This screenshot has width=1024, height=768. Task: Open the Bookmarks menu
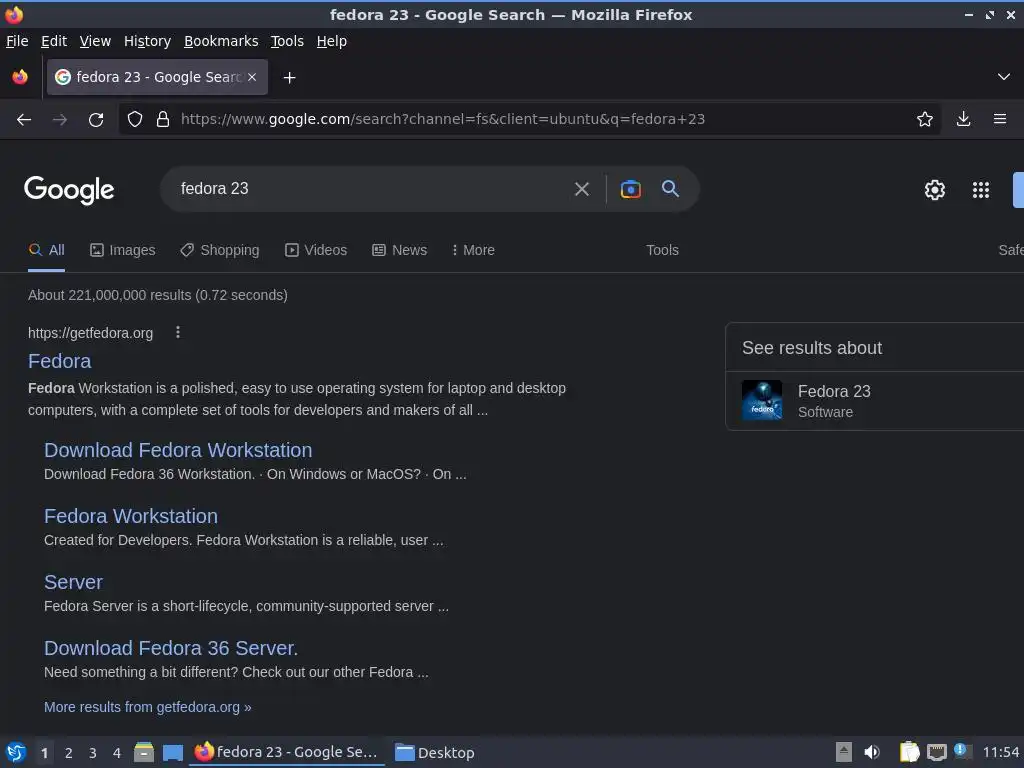221,41
